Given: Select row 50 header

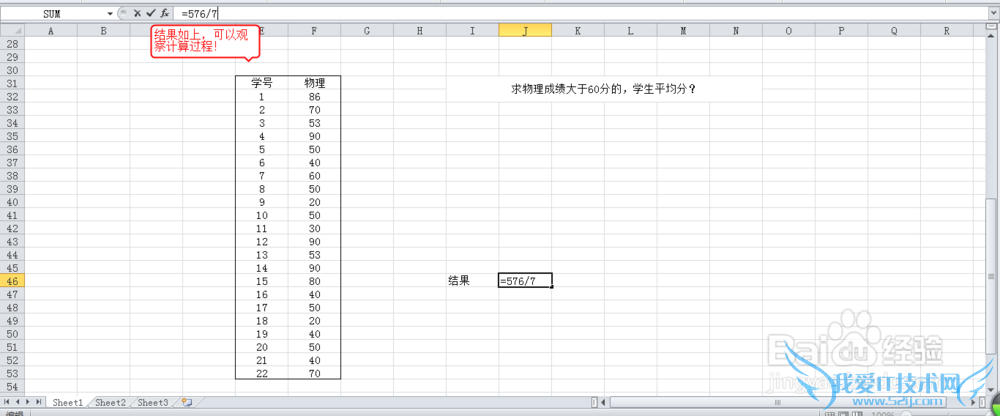Looking at the screenshot, I should [x=12, y=334].
